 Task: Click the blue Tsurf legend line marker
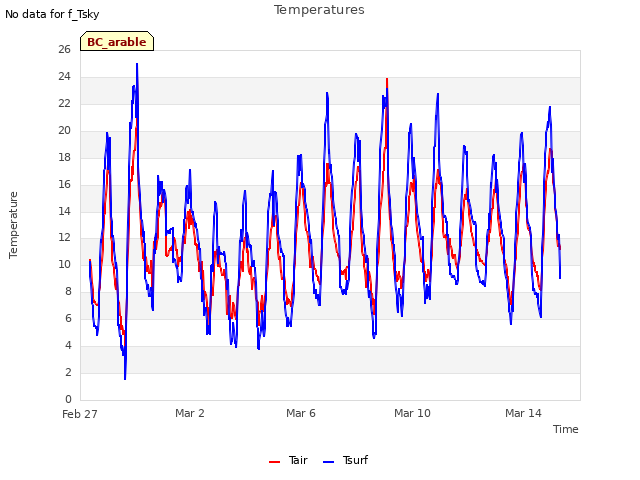tap(328, 462)
